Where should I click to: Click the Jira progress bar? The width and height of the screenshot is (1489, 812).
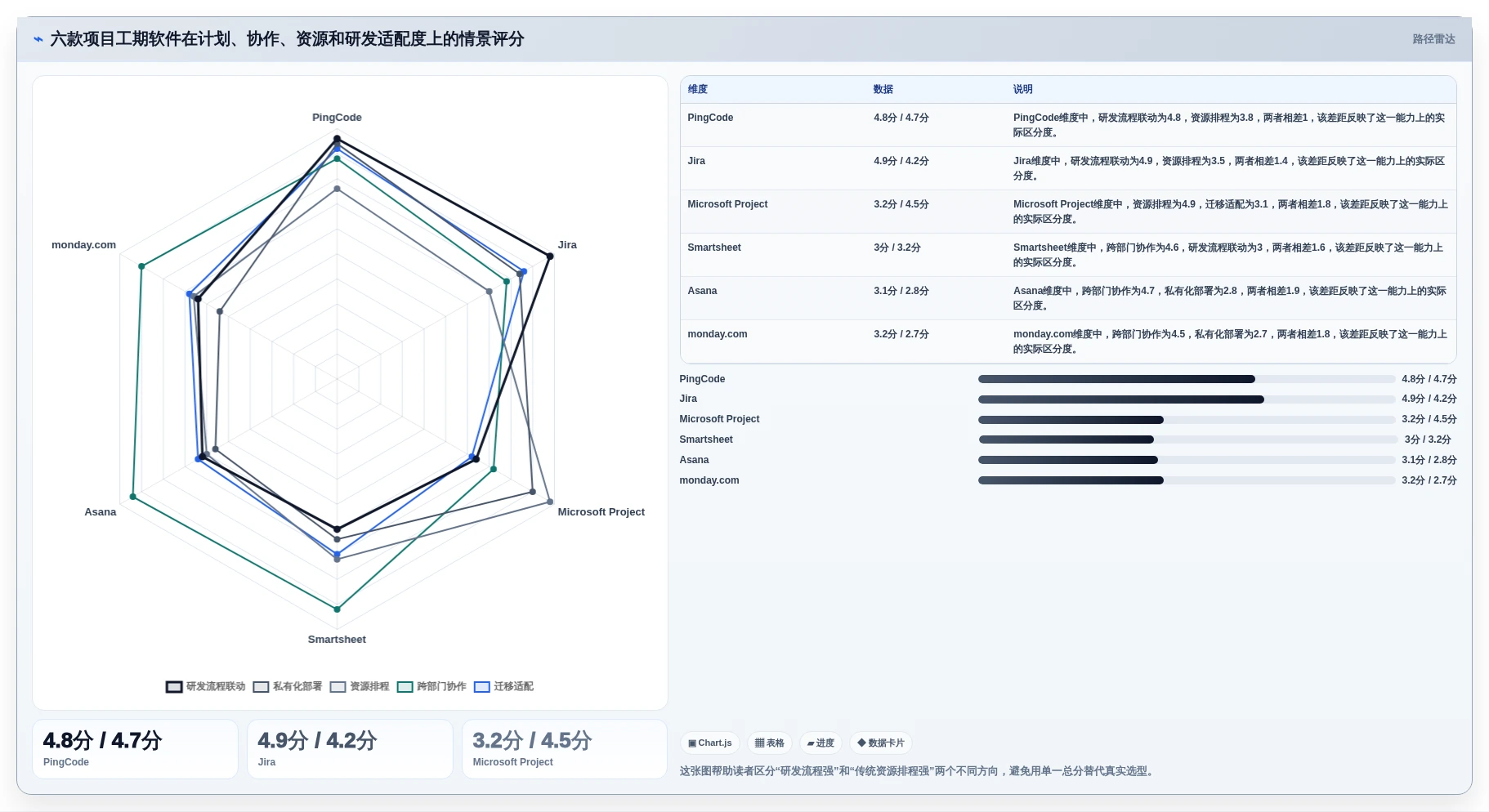[x=1187, y=399]
